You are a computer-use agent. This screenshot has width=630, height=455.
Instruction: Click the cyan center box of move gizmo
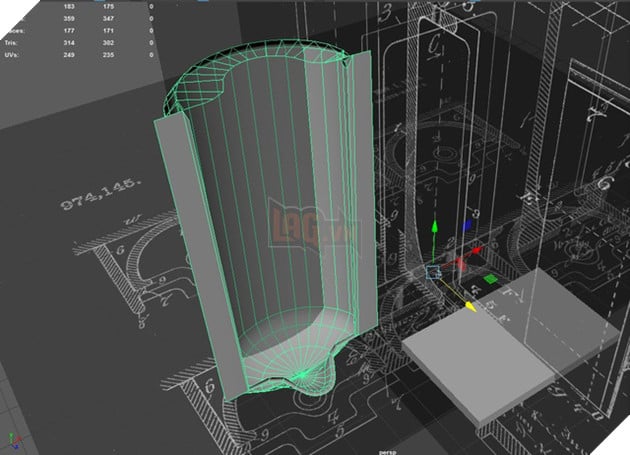[x=435, y=271]
